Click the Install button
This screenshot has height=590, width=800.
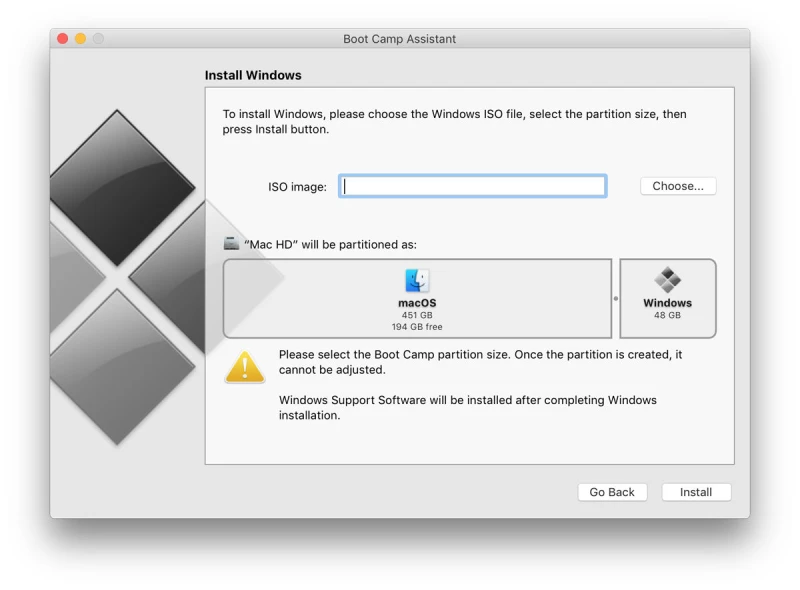click(696, 492)
